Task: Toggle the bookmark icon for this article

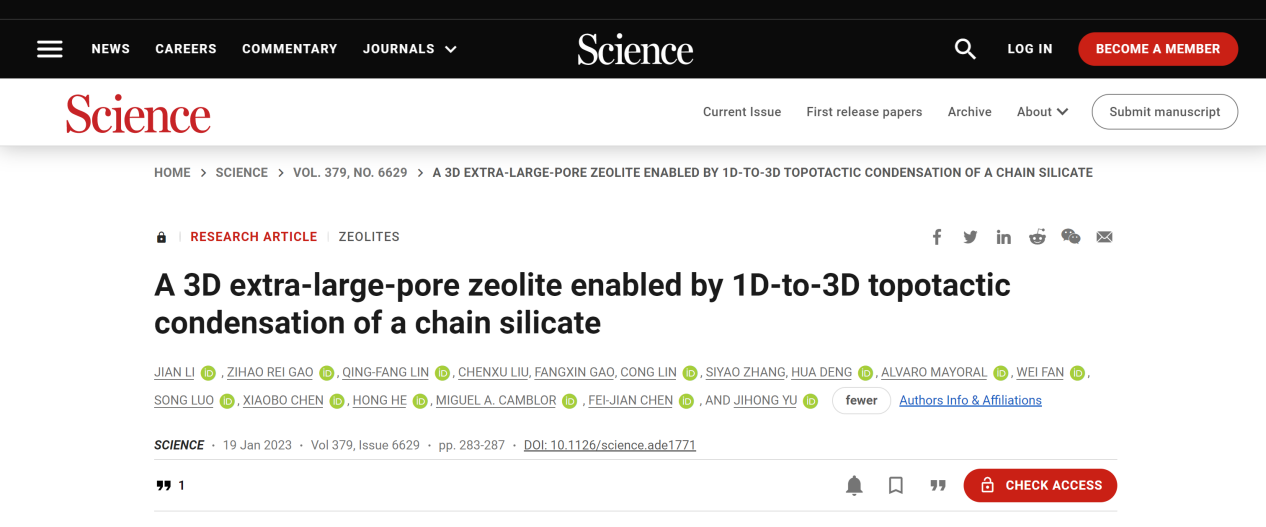Action: point(896,485)
